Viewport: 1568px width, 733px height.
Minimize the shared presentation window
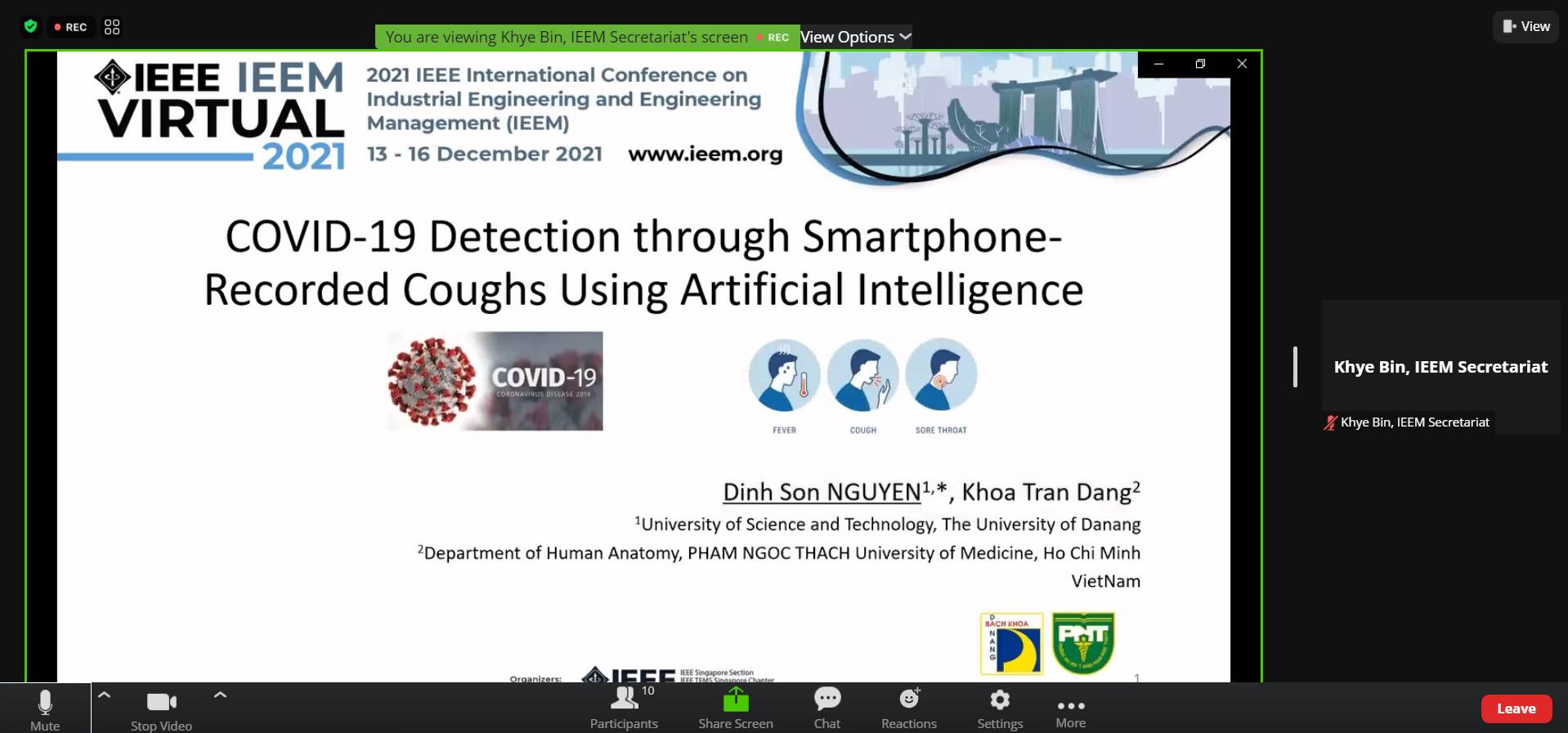pos(1158,64)
